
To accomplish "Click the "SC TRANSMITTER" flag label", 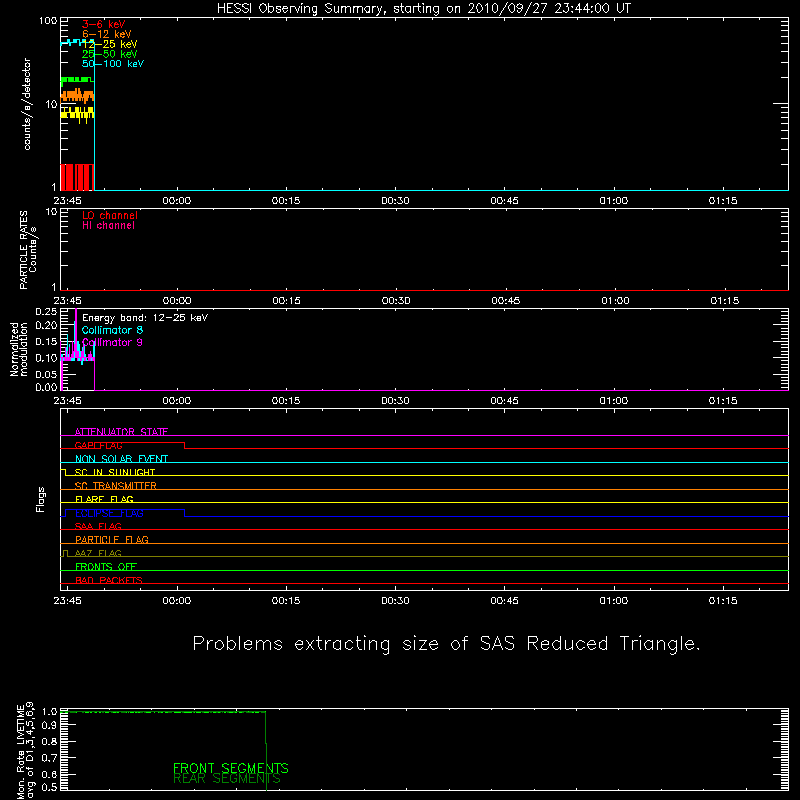I will point(115,486).
